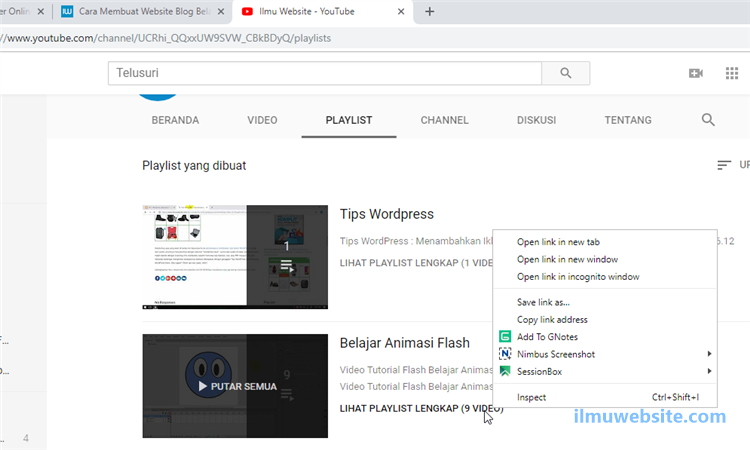Click the YouTube favicon on active tab
This screenshot has width=750, height=450.
(x=247, y=11)
